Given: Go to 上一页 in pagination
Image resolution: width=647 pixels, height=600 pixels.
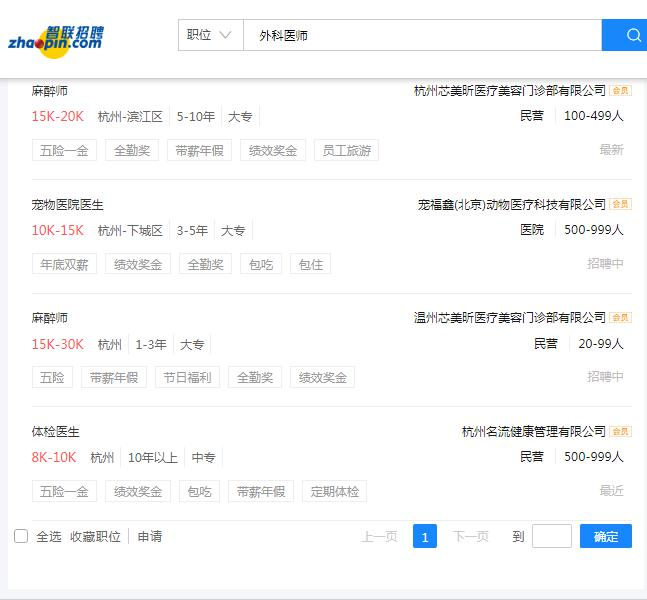Looking at the screenshot, I should click(379, 537).
